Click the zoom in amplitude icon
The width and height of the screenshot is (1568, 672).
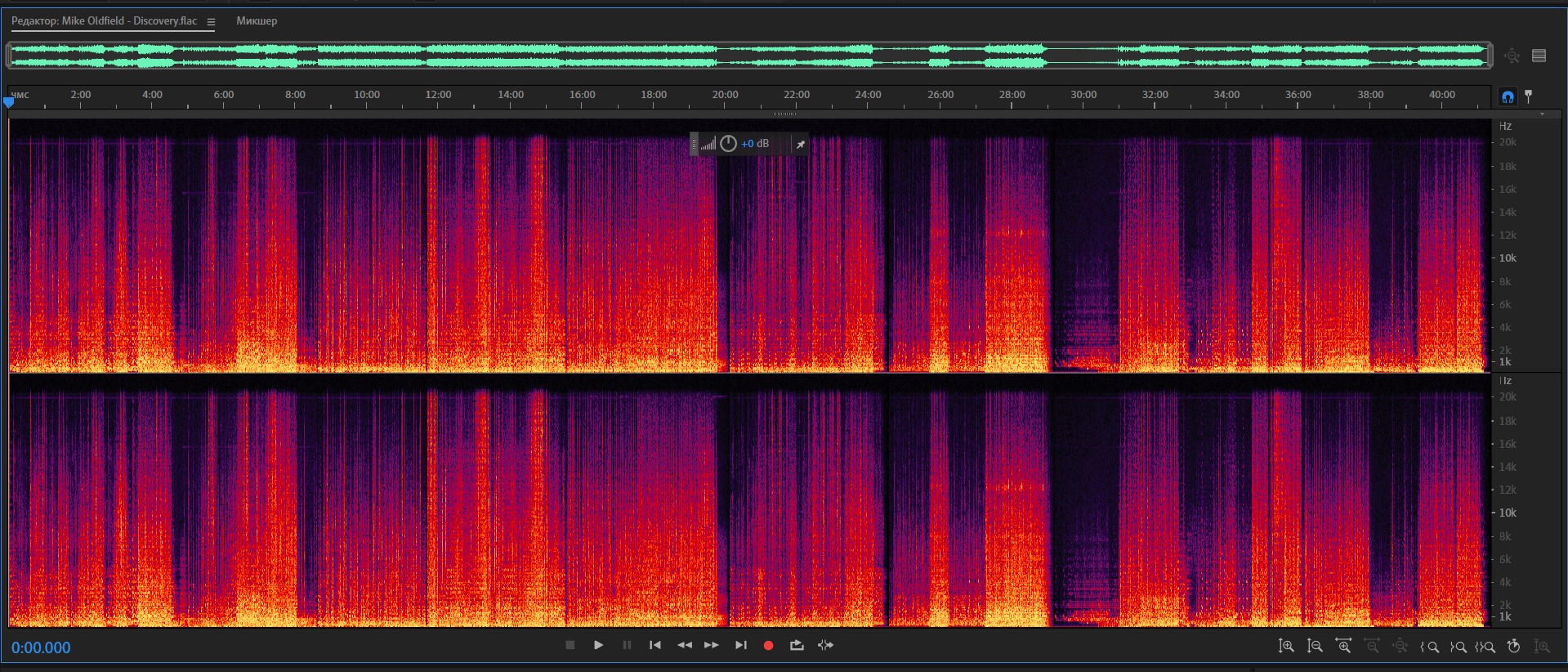pyautogui.click(x=1286, y=647)
